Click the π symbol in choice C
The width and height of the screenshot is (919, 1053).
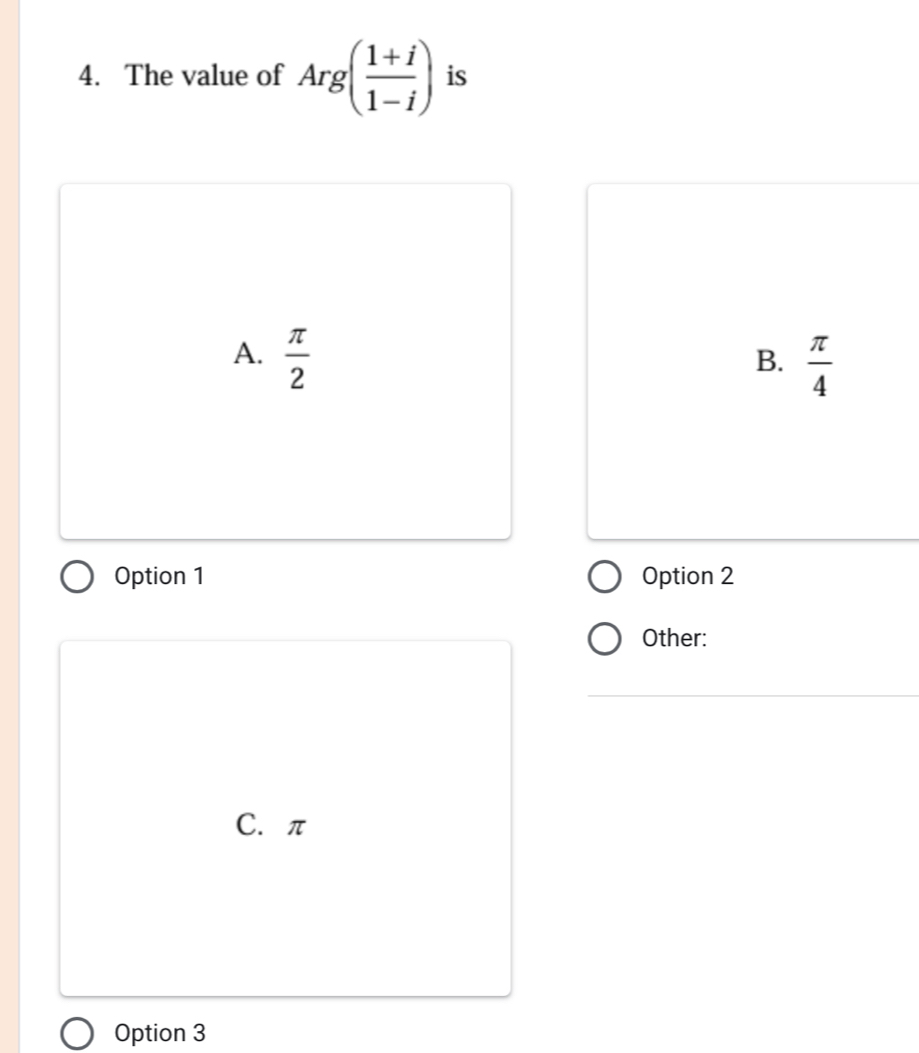pyautogui.click(x=295, y=826)
